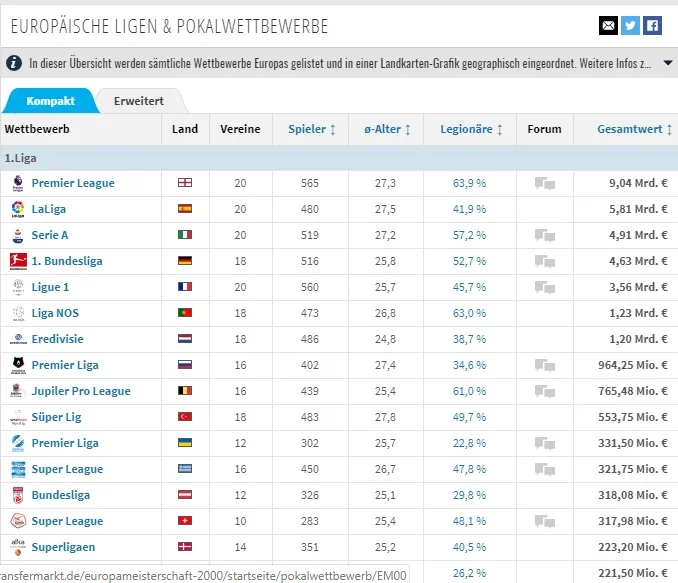Switch to the Erweitert tab
The width and height of the screenshot is (678, 583).
click(139, 101)
